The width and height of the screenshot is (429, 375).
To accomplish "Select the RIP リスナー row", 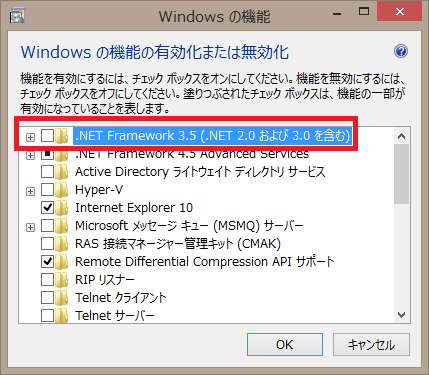I will pyautogui.click(x=105, y=280).
